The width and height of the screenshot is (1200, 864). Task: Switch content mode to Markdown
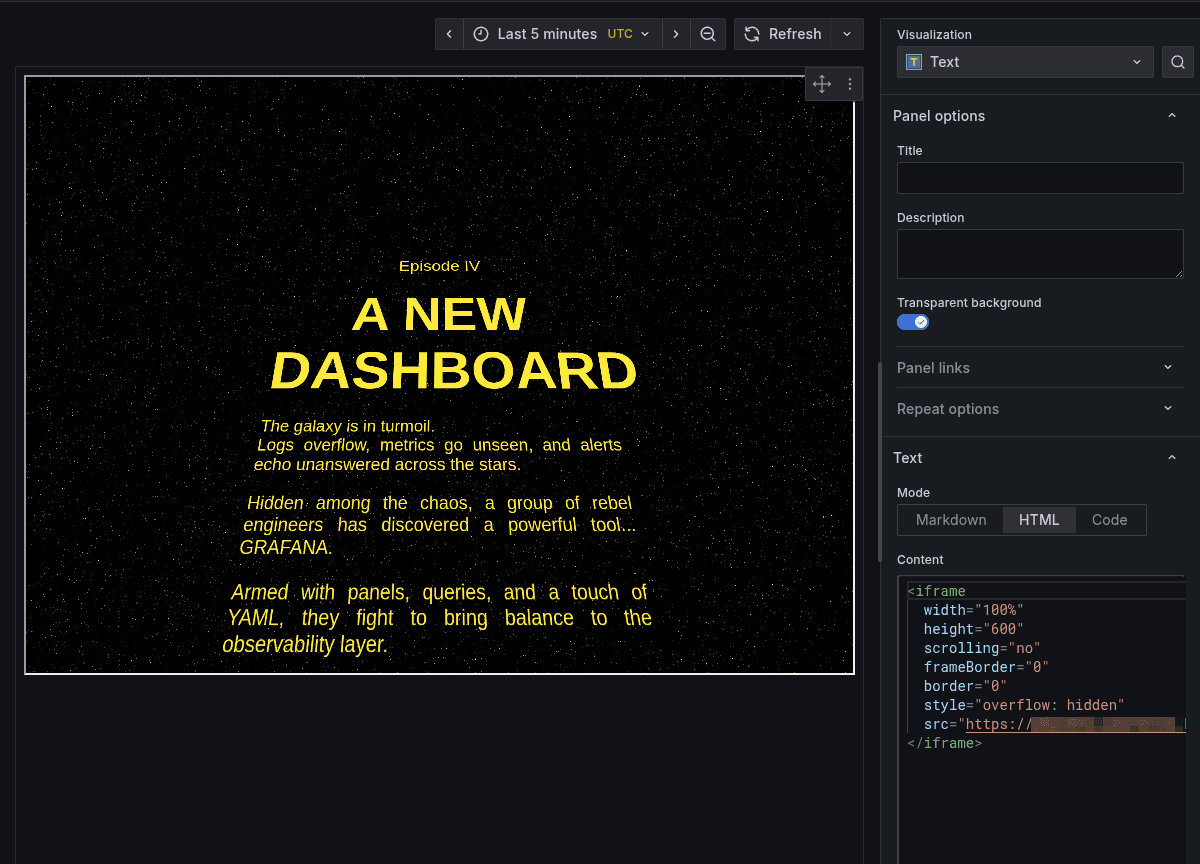(949, 519)
